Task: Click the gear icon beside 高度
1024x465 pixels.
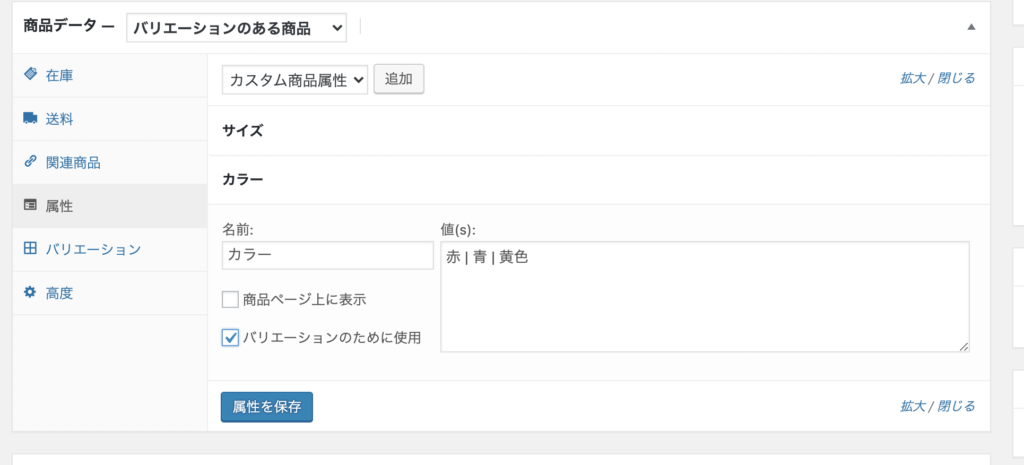Action: [x=30, y=293]
